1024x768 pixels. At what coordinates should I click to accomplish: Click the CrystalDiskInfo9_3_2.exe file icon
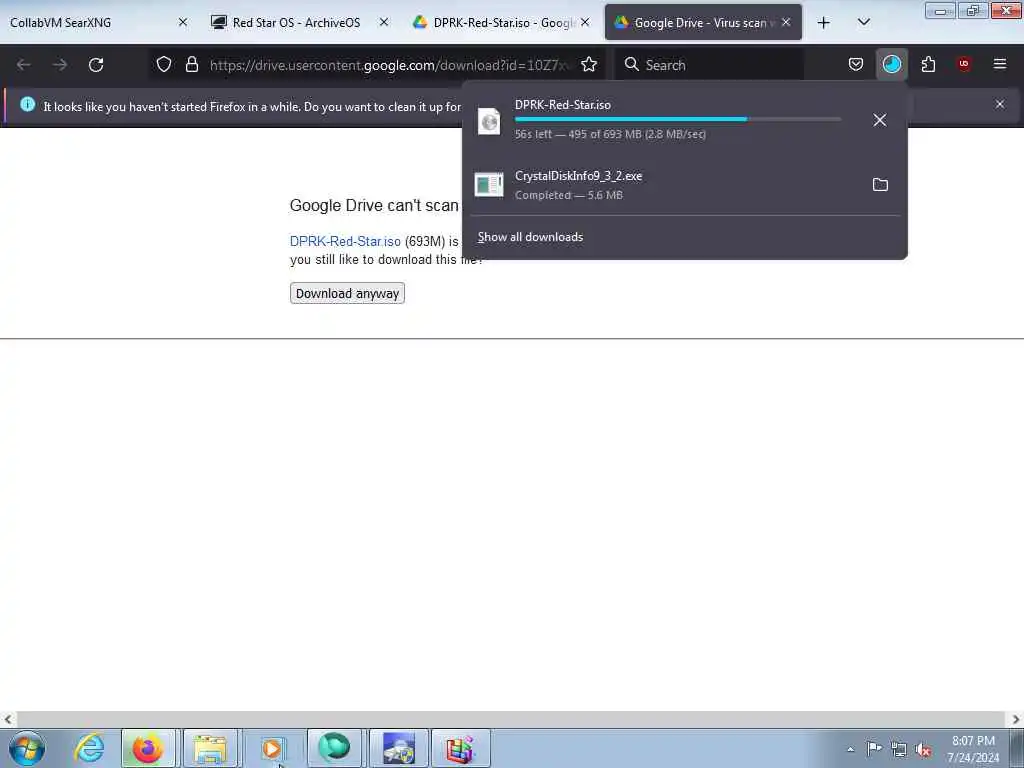click(489, 185)
